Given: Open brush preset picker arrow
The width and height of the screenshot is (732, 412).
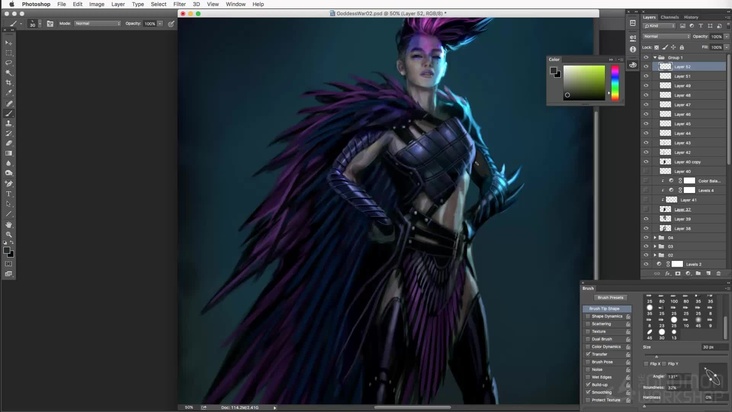Looking at the screenshot, I should (40, 23).
